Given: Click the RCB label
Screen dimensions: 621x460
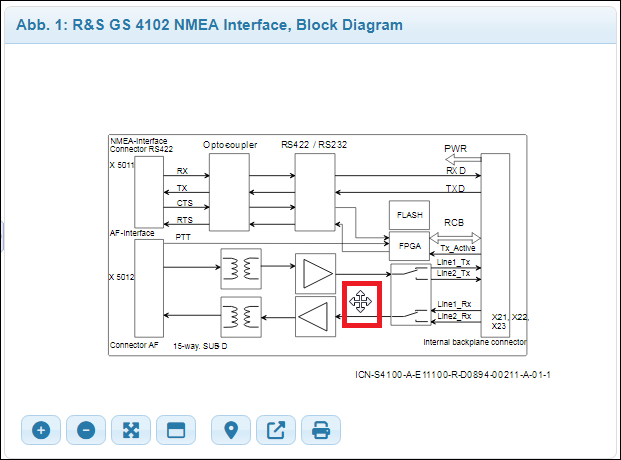Looking at the screenshot, I should click(x=454, y=223).
